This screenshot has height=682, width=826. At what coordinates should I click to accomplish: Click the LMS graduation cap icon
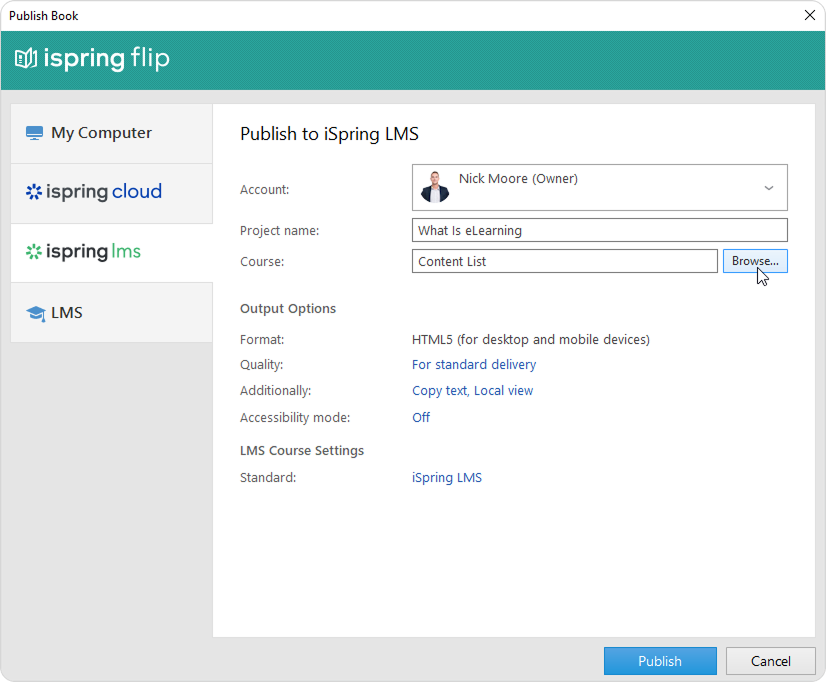pyautogui.click(x=36, y=313)
